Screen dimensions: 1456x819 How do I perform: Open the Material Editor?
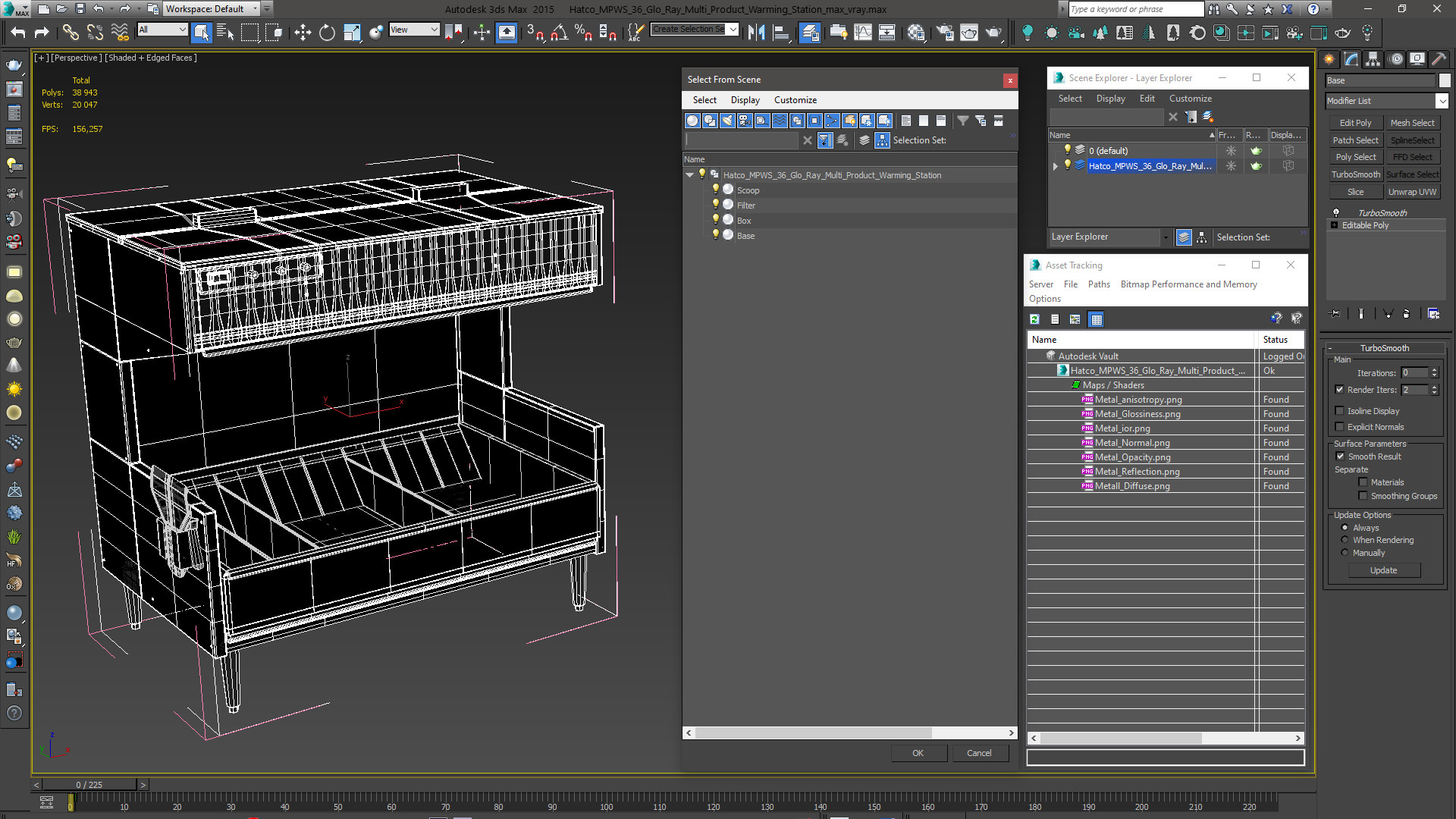point(916,32)
